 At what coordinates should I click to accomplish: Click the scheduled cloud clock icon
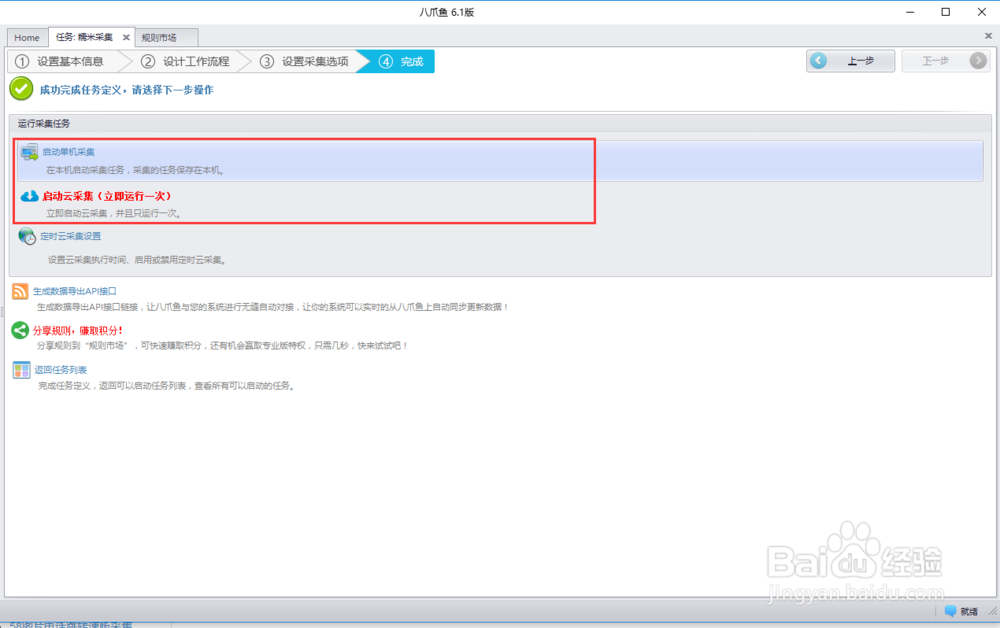pos(27,237)
